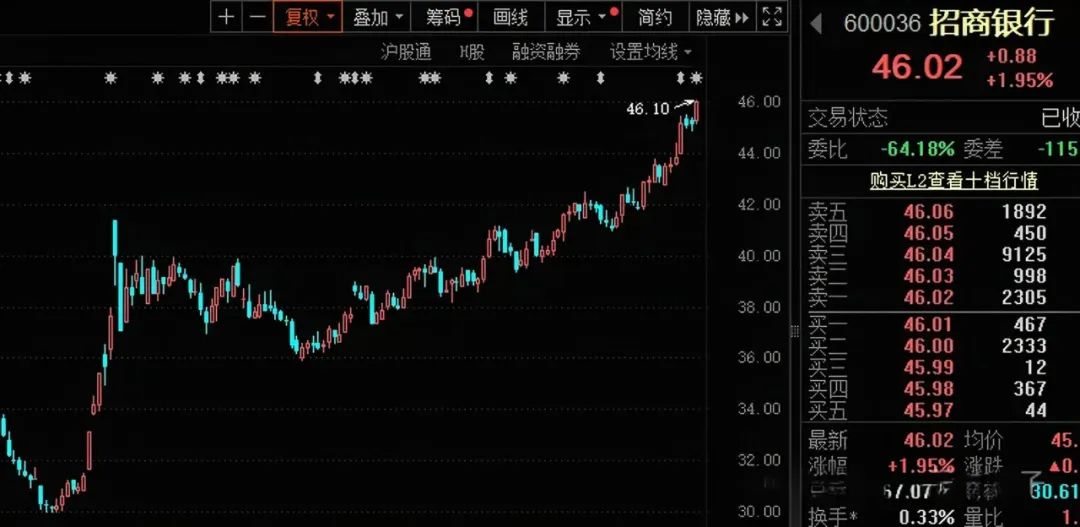Screen dimensions: 1080x527
Task: Click the back arrow beside 600036
Action: (x=816, y=22)
